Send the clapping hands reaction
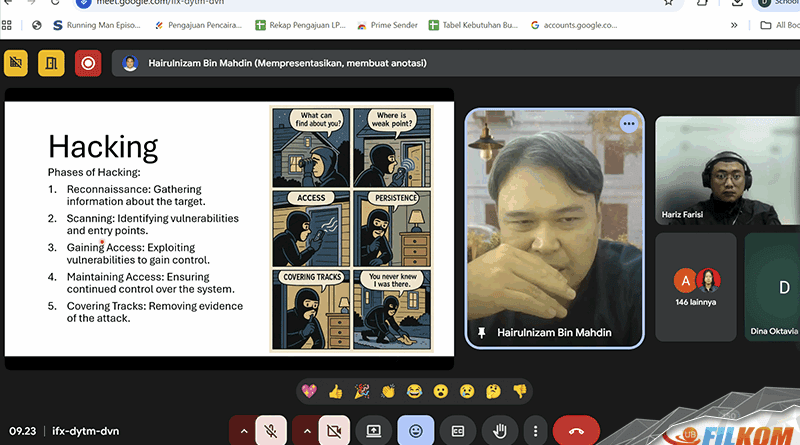 pos(387,390)
